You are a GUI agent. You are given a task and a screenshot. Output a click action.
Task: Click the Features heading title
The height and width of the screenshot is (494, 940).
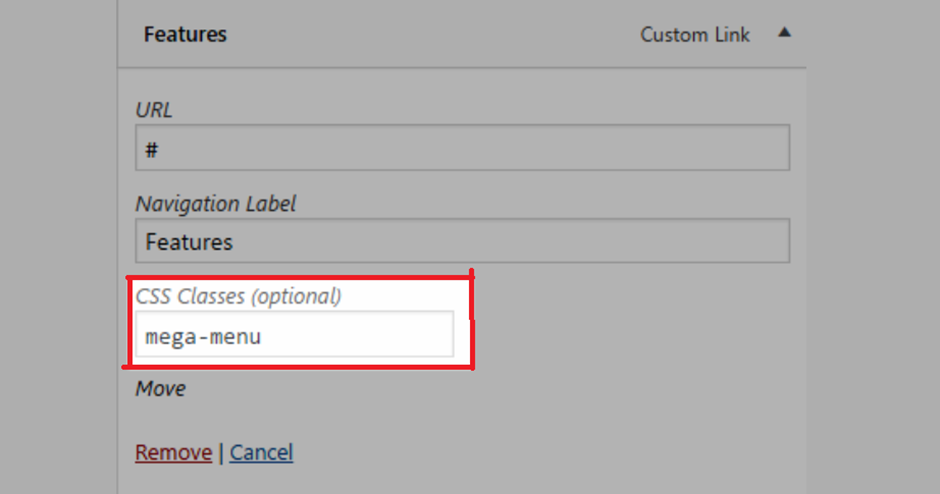tap(185, 34)
